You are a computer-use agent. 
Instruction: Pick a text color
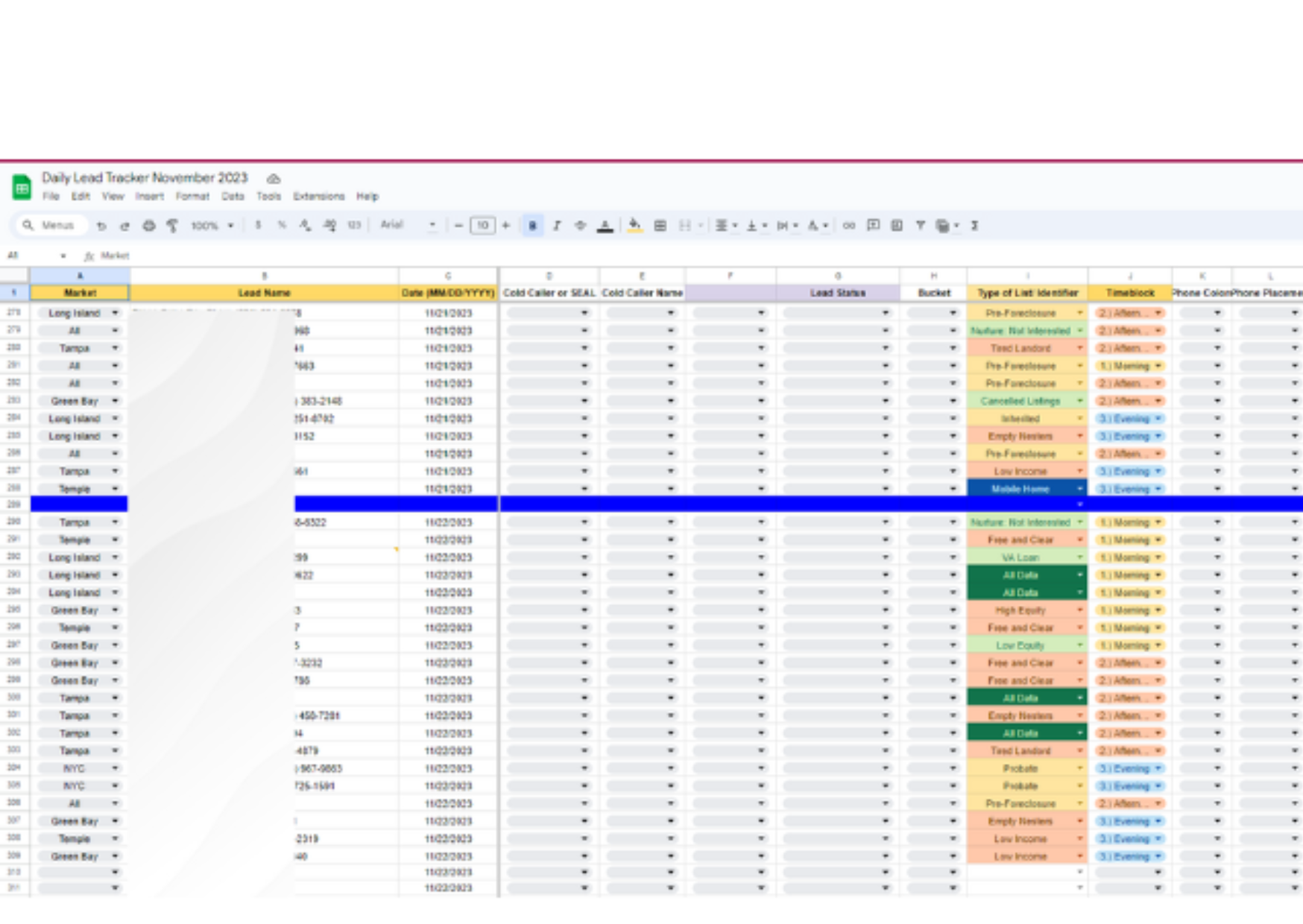[605, 226]
